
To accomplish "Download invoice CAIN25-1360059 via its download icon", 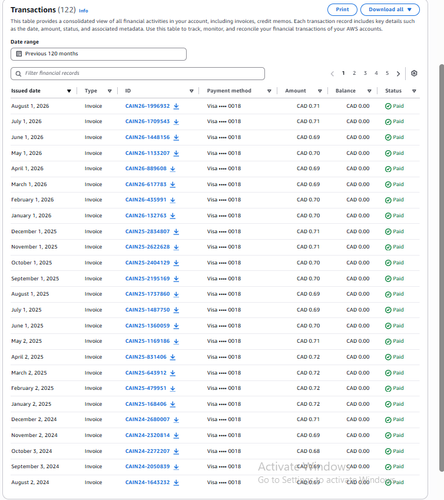I will tap(176, 326).
